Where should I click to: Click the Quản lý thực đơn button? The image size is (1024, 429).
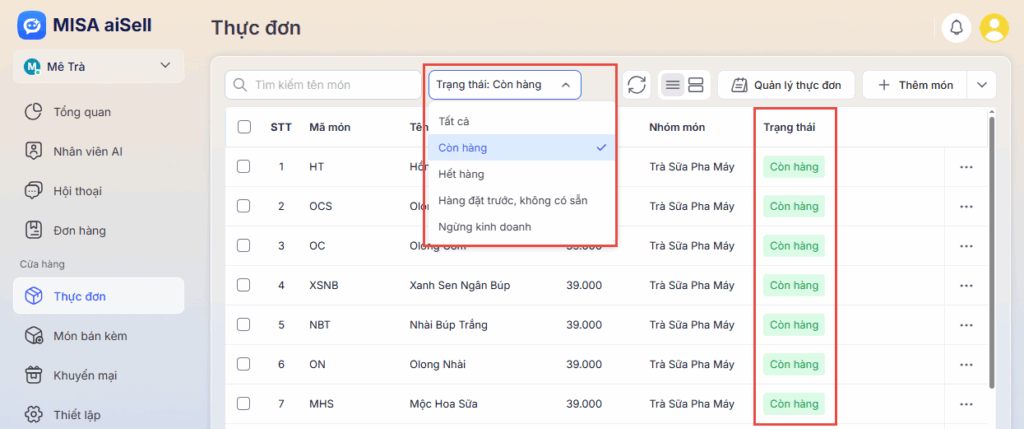click(x=786, y=85)
